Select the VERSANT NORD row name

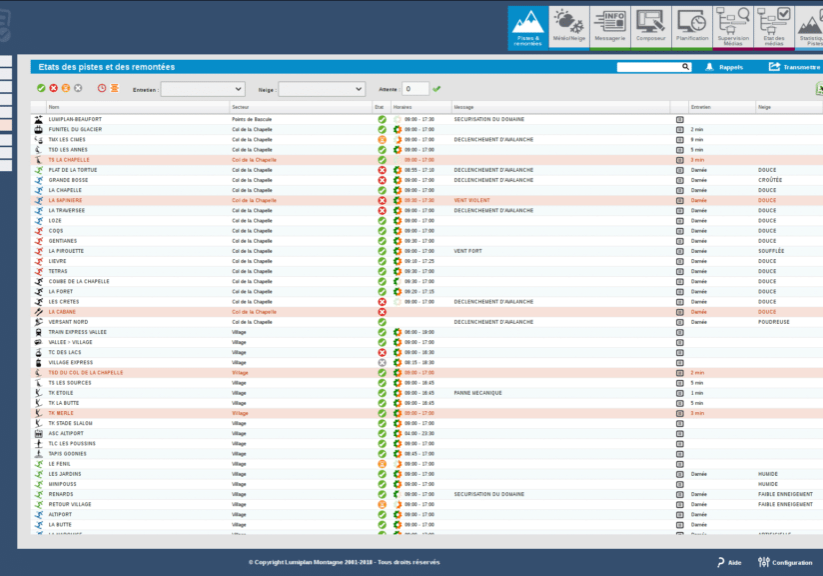click(x=68, y=322)
